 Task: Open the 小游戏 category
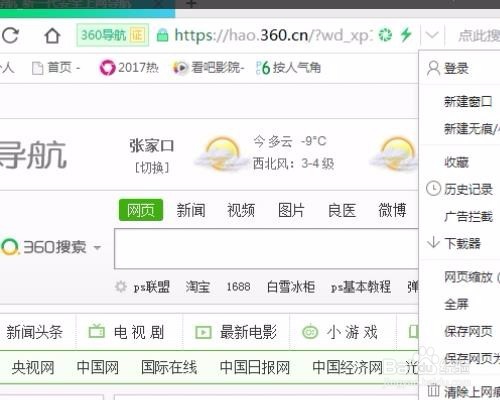click(340, 332)
